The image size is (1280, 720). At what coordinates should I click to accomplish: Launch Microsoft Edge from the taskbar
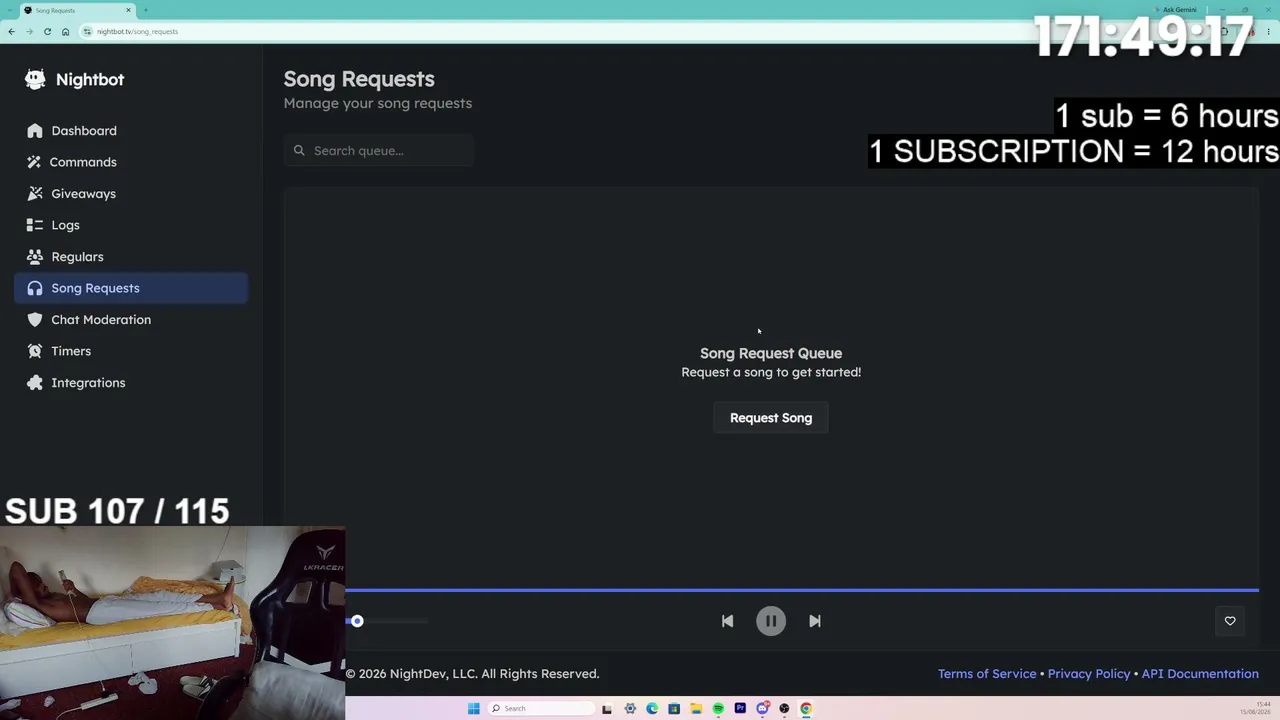(x=652, y=709)
